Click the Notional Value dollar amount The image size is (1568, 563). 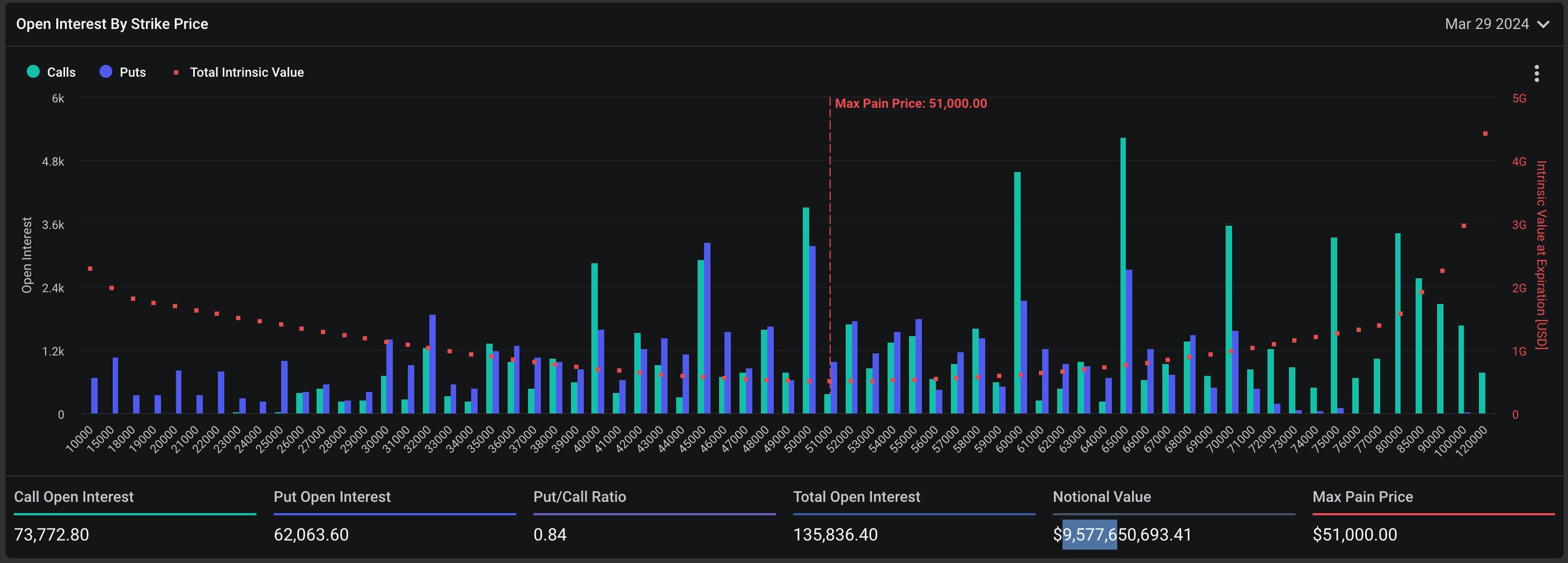(x=1122, y=535)
